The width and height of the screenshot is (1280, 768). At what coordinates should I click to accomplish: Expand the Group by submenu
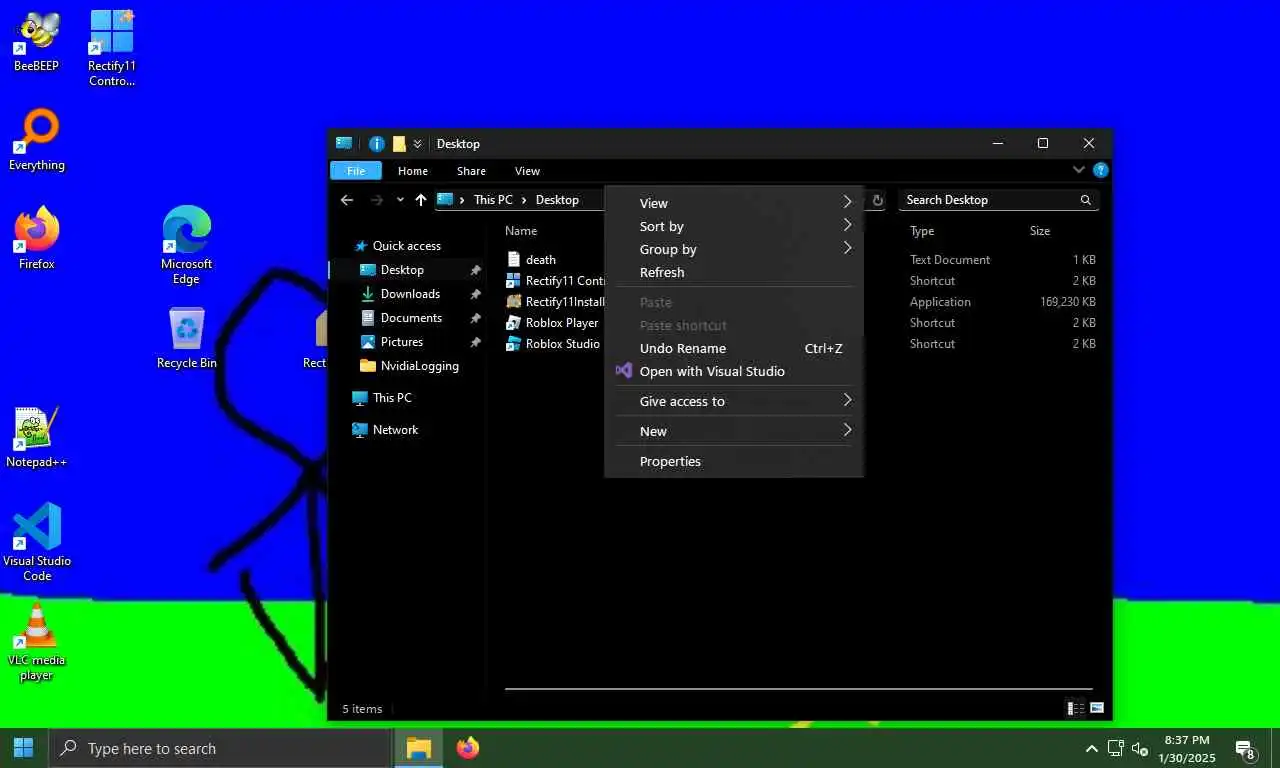734,249
